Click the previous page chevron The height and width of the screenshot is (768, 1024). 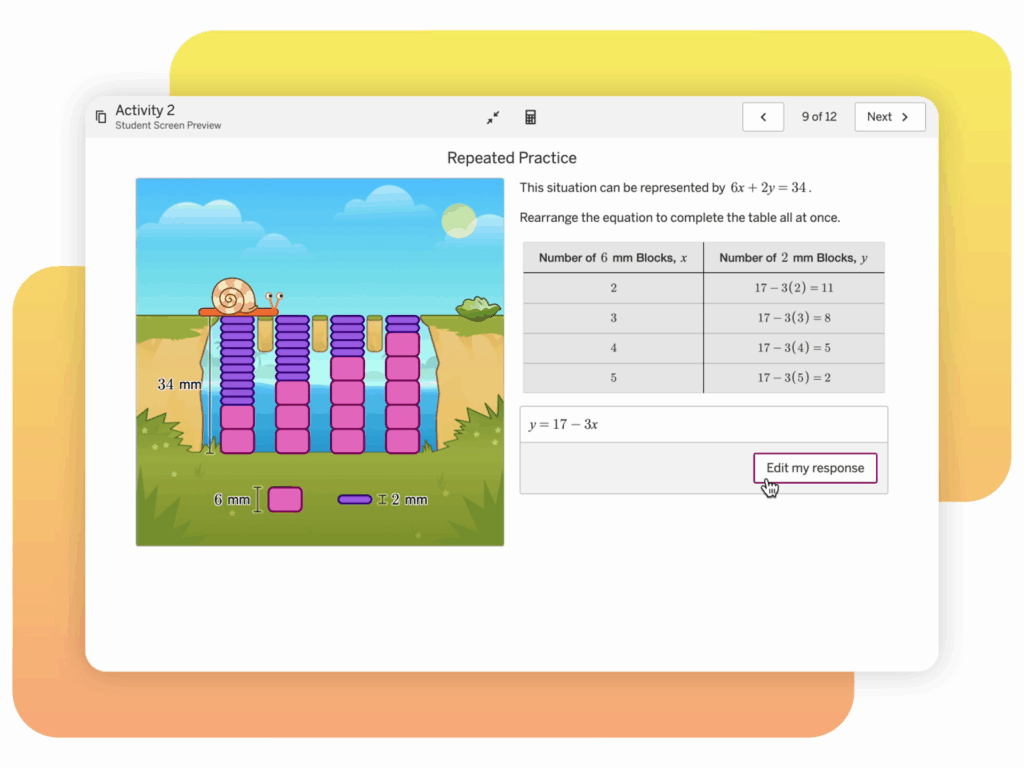(763, 117)
